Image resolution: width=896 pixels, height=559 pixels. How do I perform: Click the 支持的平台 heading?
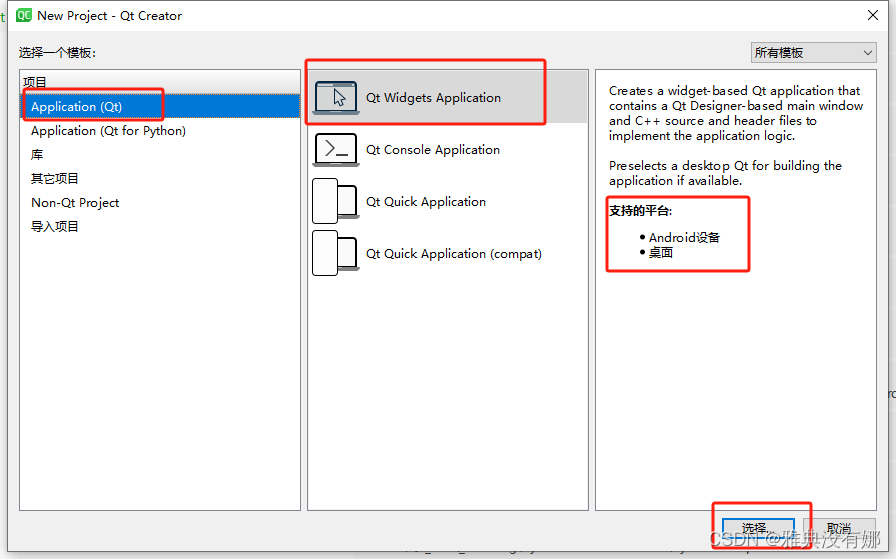pos(641,211)
